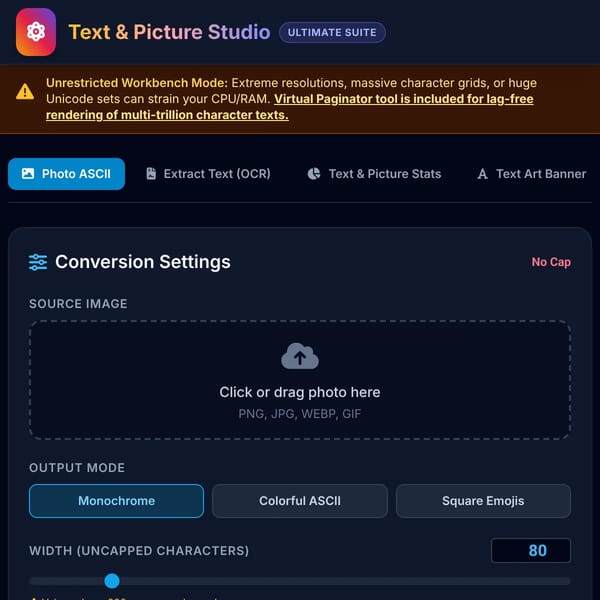600x600 pixels.
Task: Click the No Cap label
Action: click(551, 262)
